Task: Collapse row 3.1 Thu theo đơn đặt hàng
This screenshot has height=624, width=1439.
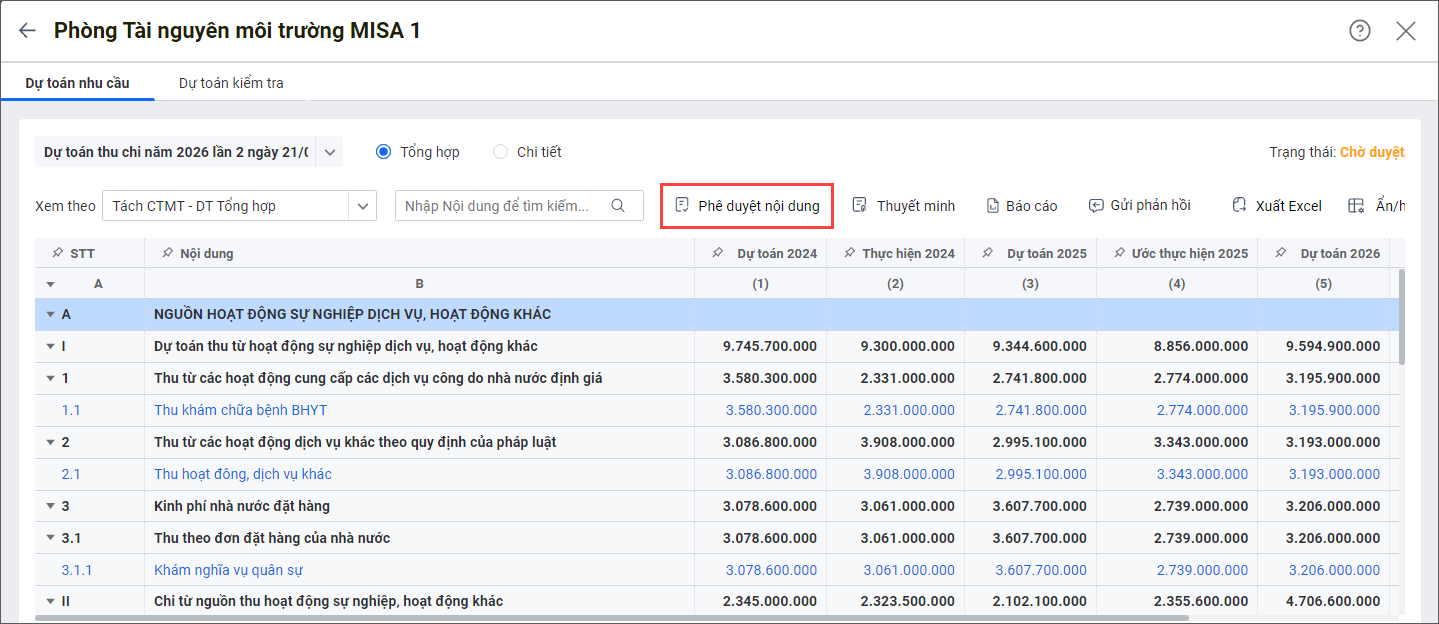Action: (51, 538)
